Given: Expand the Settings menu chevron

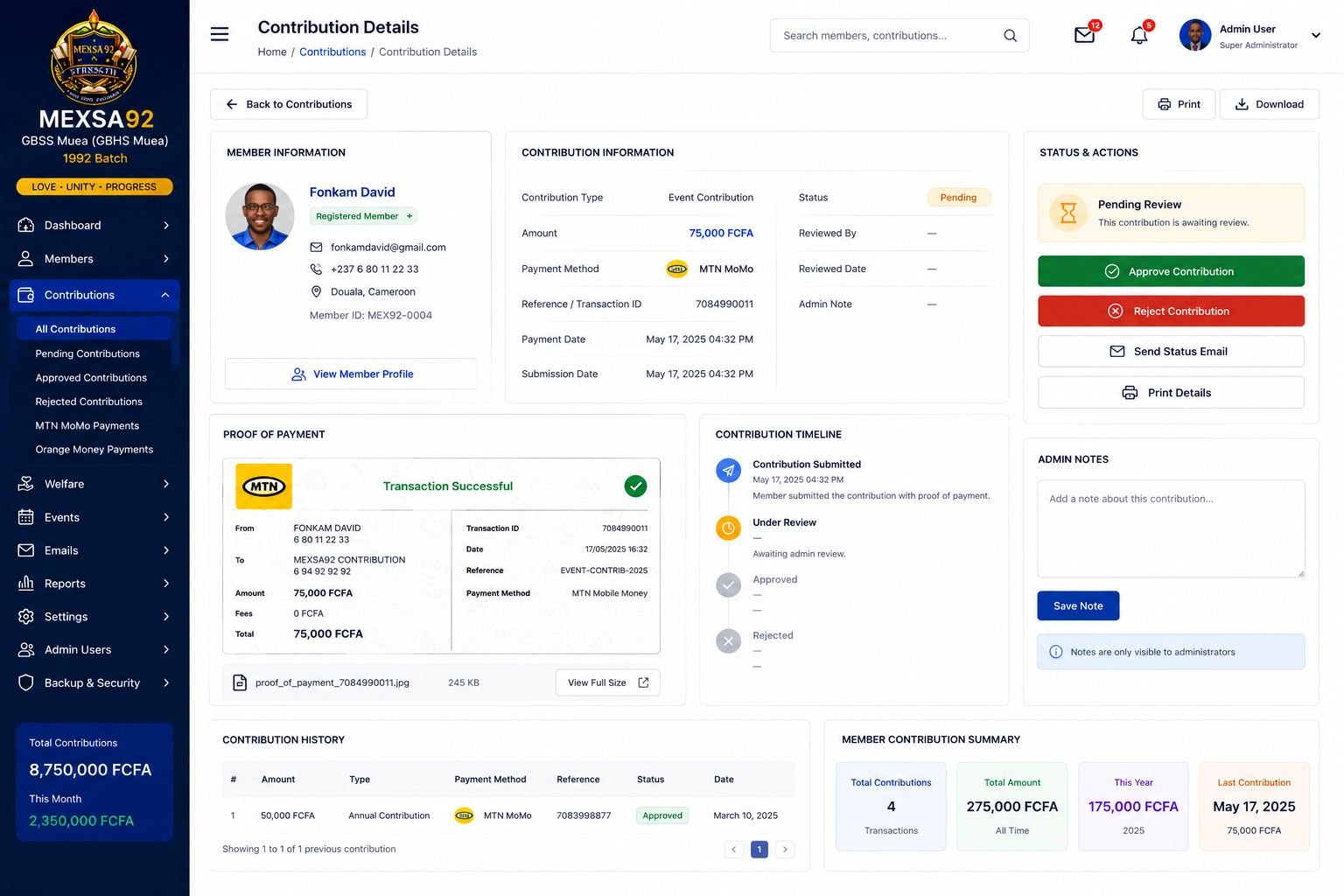Looking at the screenshot, I should coord(165,617).
